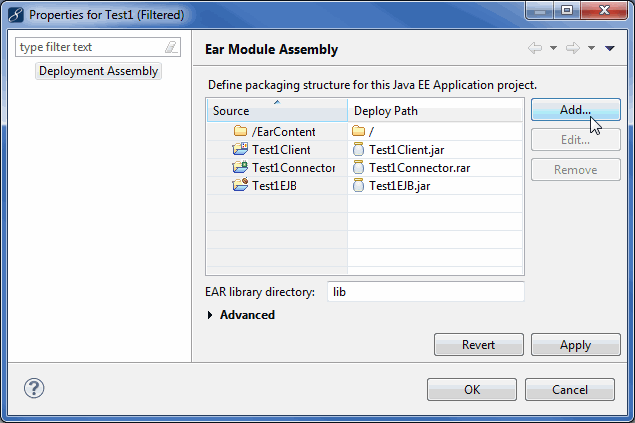Viewport: 635px width, 423px height.
Task: Click the Test1Connector.rar archive icon
Action: tap(359, 167)
